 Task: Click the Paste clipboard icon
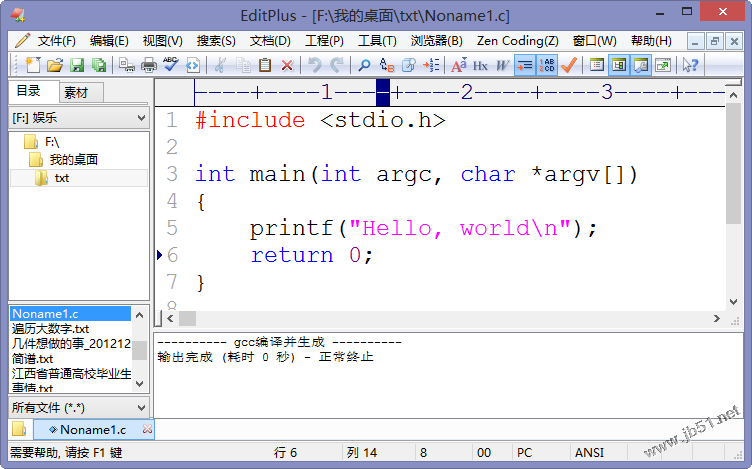pyautogui.click(x=265, y=65)
